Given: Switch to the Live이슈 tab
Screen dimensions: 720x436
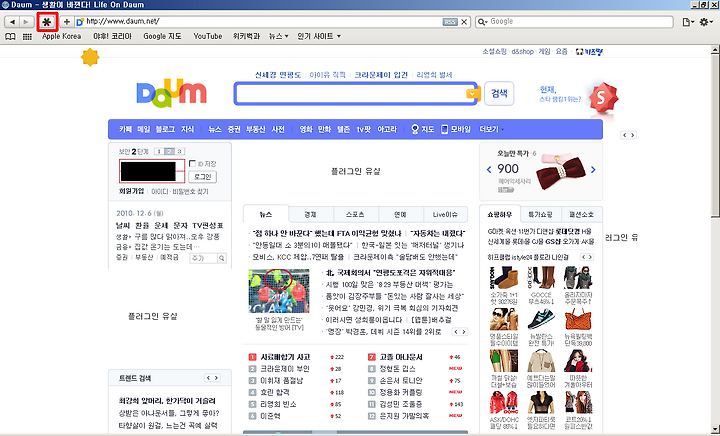Looking at the screenshot, I should [445, 214].
